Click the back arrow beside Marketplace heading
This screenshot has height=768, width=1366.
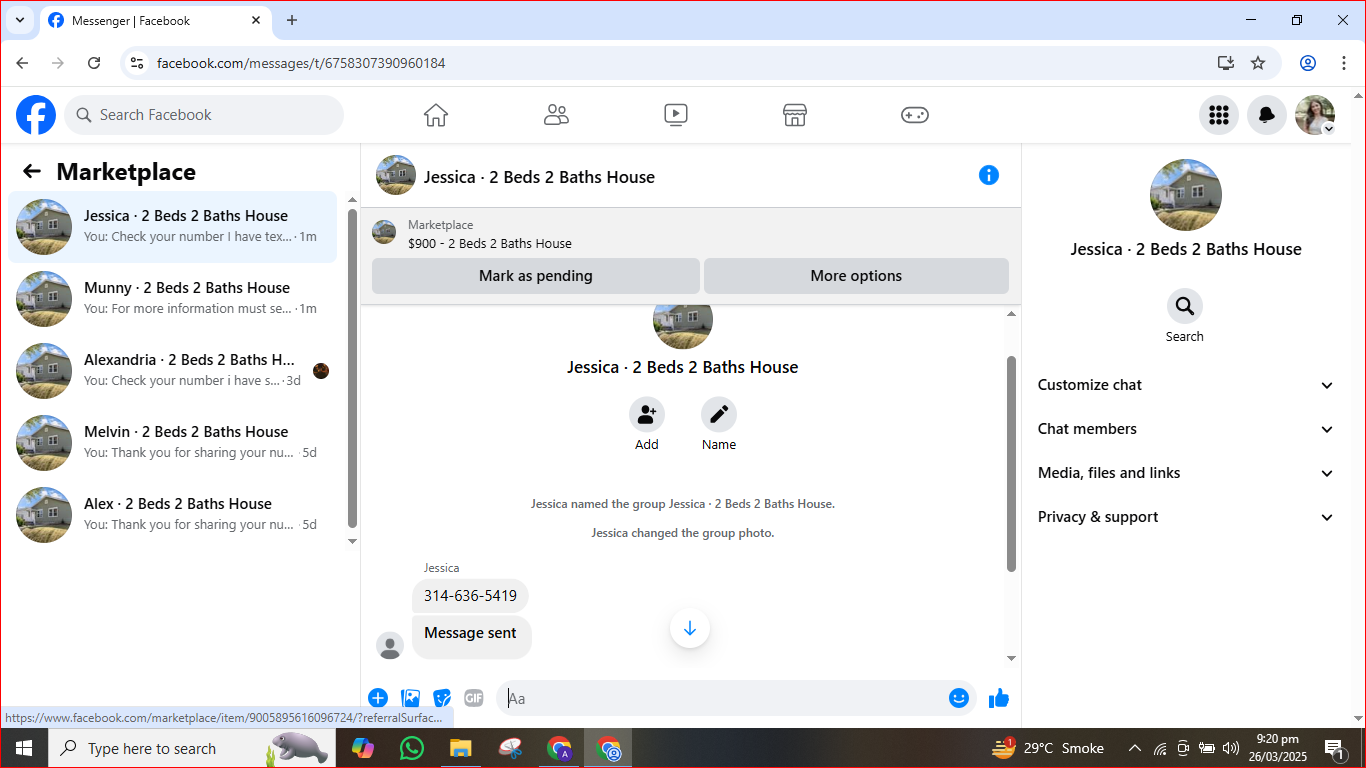(32, 171)
